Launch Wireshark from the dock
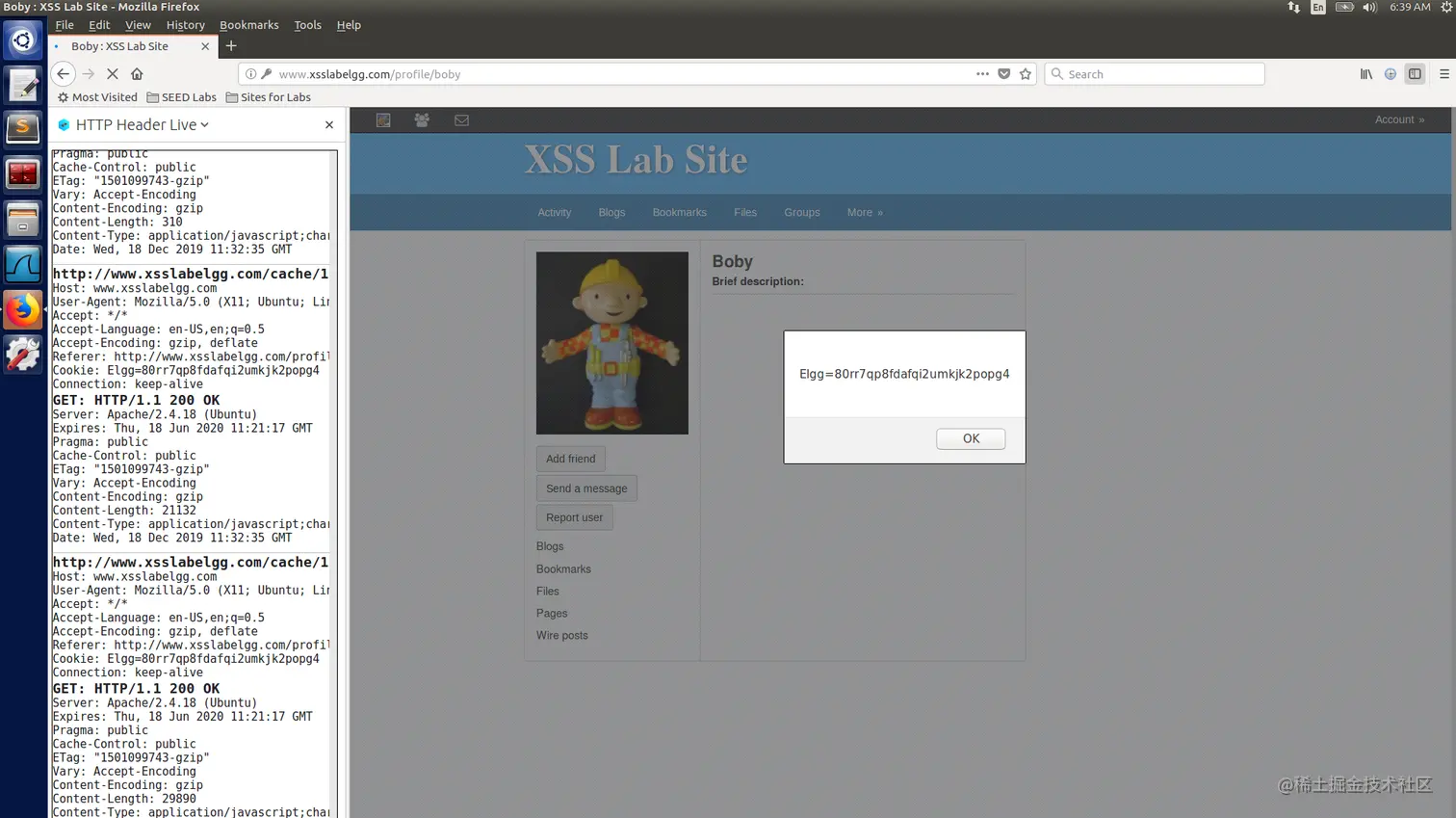The width and height of the screenshot is (1456, 818). (22, 265)
